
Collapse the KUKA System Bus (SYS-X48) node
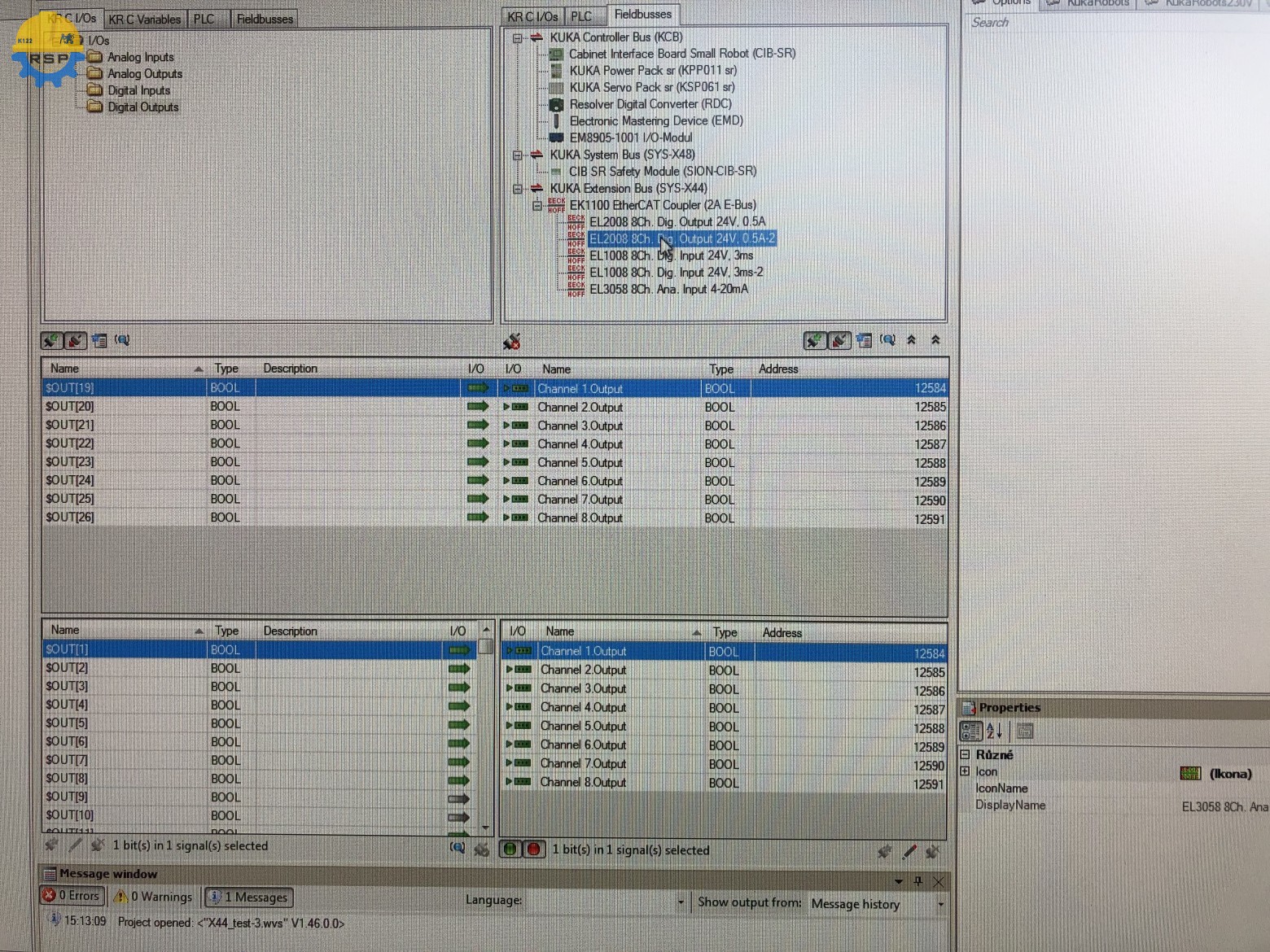(x=517, y=155)
